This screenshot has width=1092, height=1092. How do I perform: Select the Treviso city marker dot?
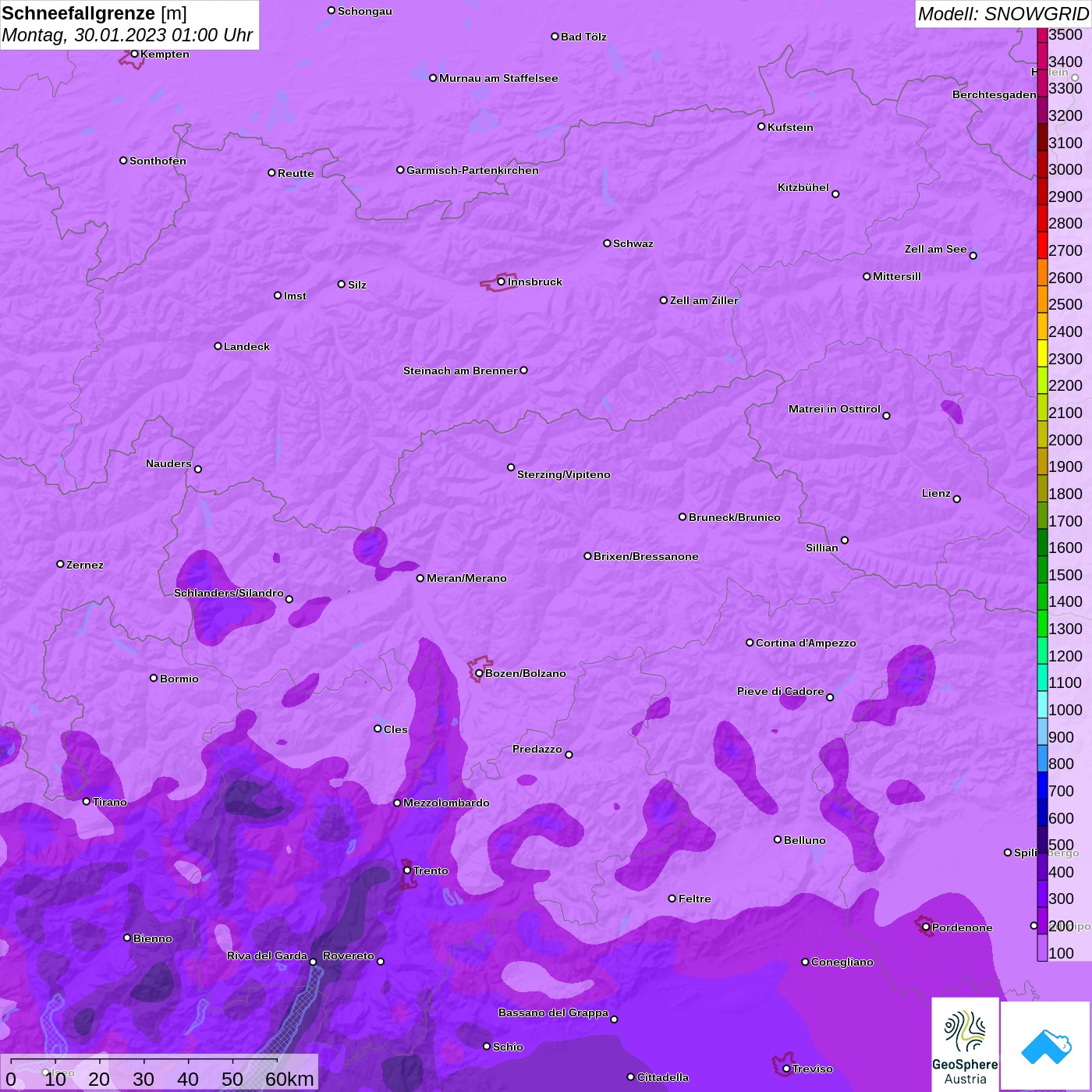click(x=786, y=1069)
